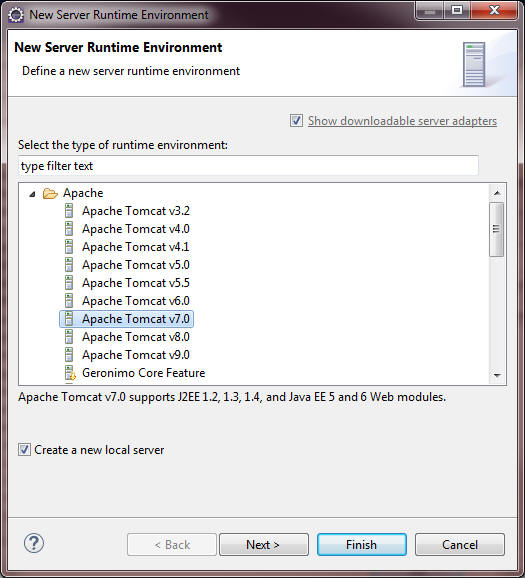Open the help question mark icon
Image resolution: width=525 pixels, height=578 pixels.
[34, 543]
